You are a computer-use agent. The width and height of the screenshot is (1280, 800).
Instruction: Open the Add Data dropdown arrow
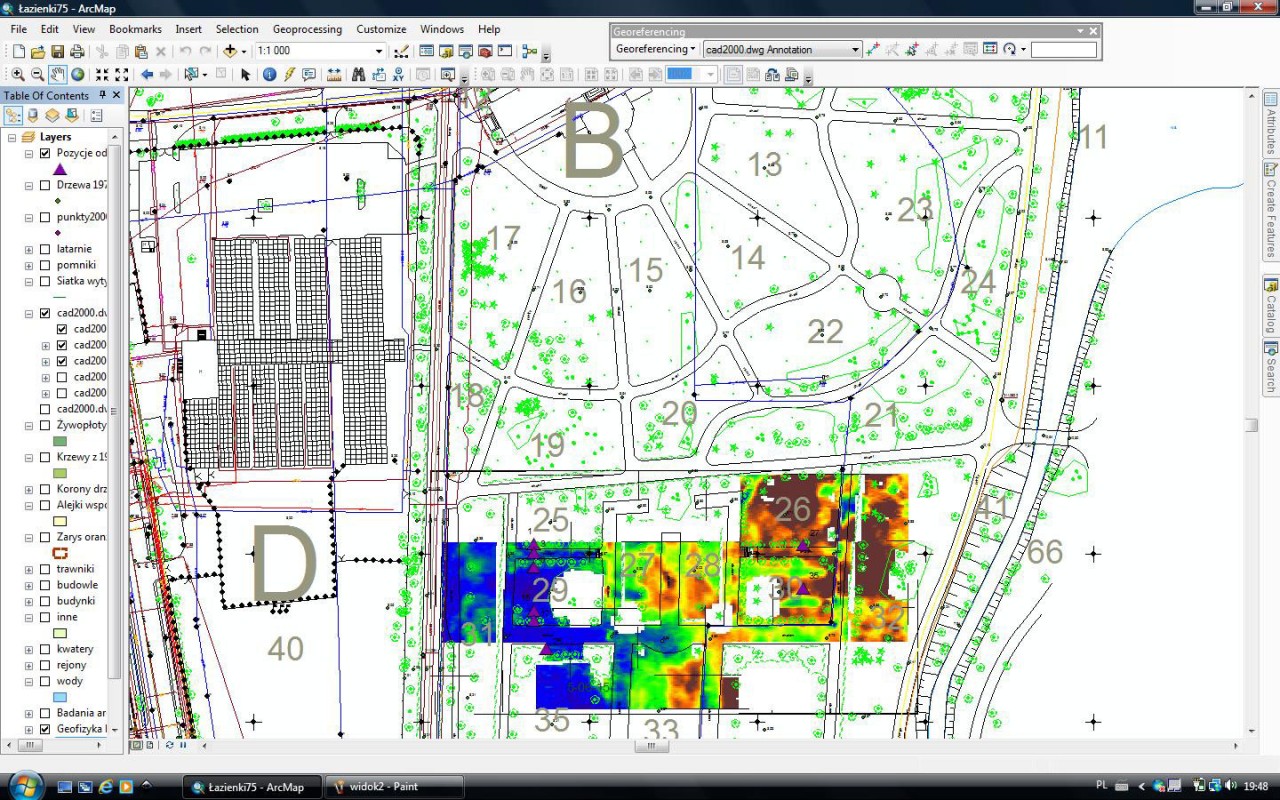tap(243, 51)
